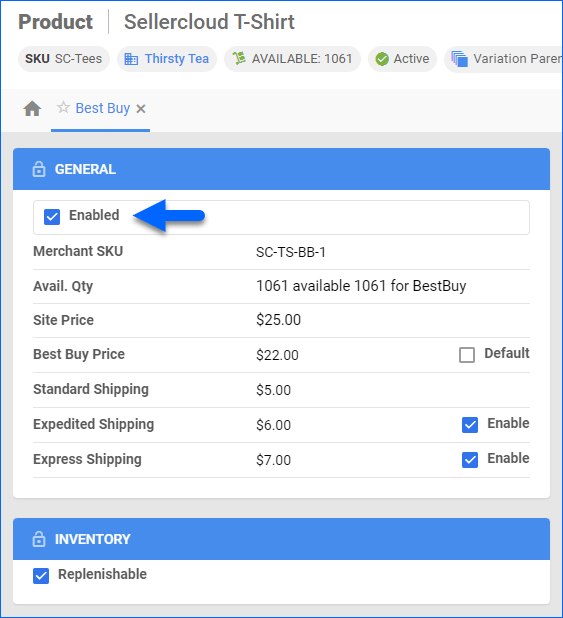
Task: Click the Avail. Qty label
Action: [x=63, y=286]
